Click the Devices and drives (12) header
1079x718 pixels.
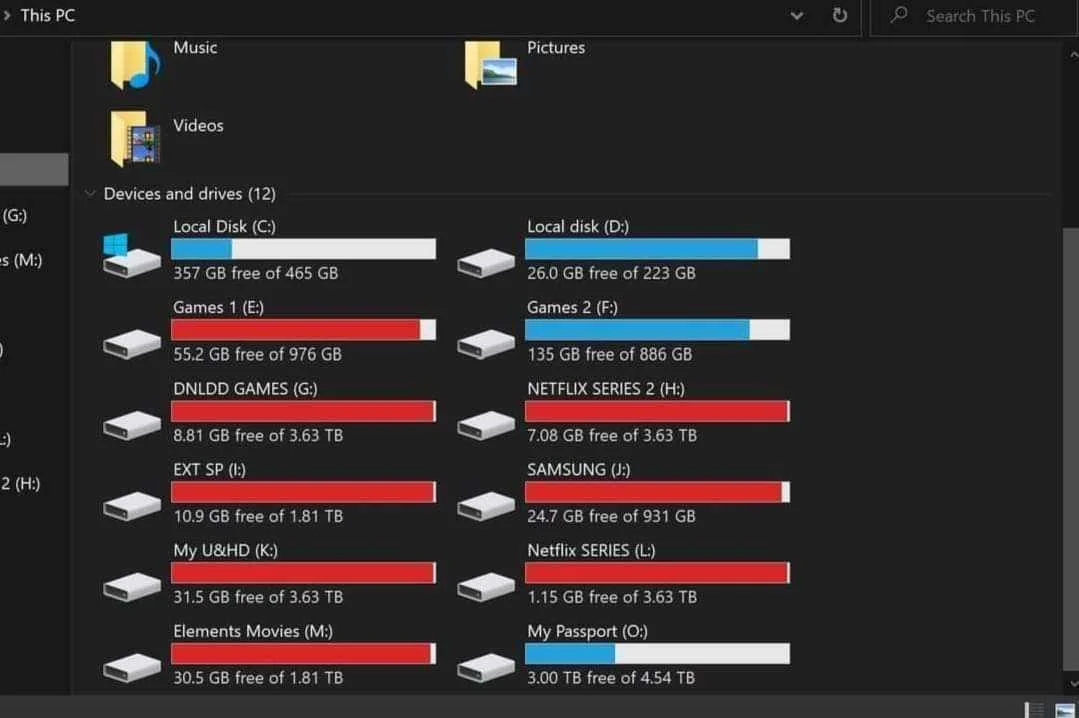tap(189, 193)
